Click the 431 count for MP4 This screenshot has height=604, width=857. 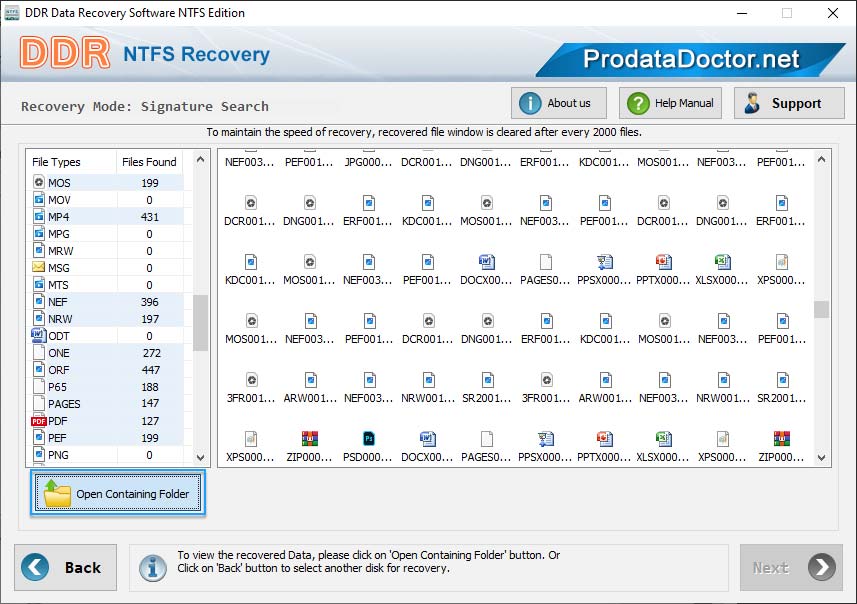pos(150,216)
